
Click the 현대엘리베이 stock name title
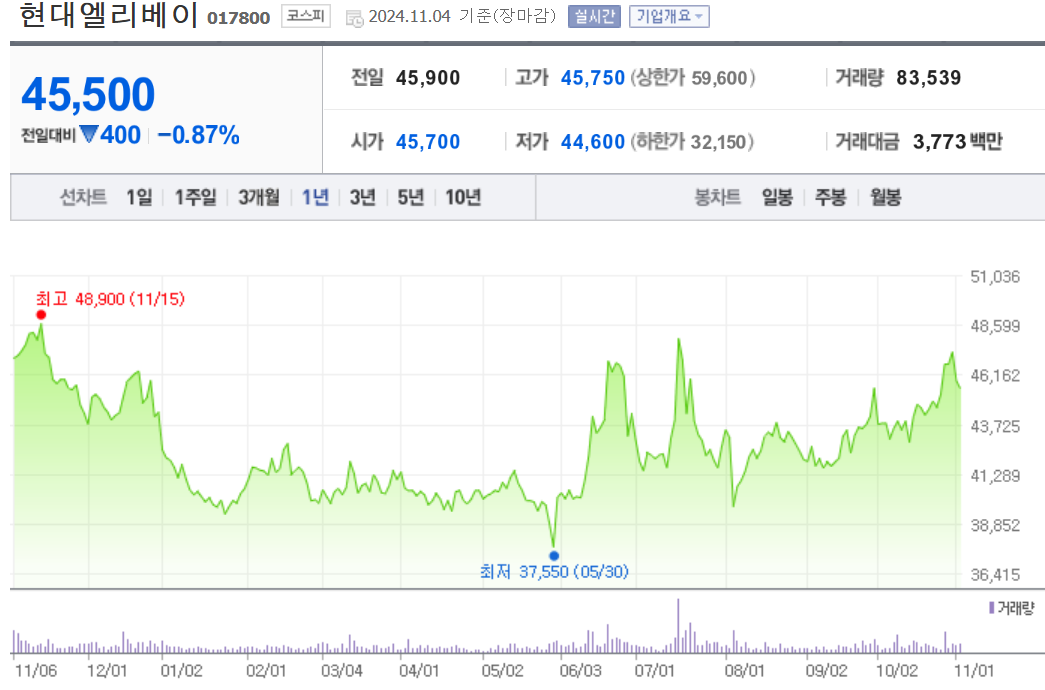click(109, 15)
